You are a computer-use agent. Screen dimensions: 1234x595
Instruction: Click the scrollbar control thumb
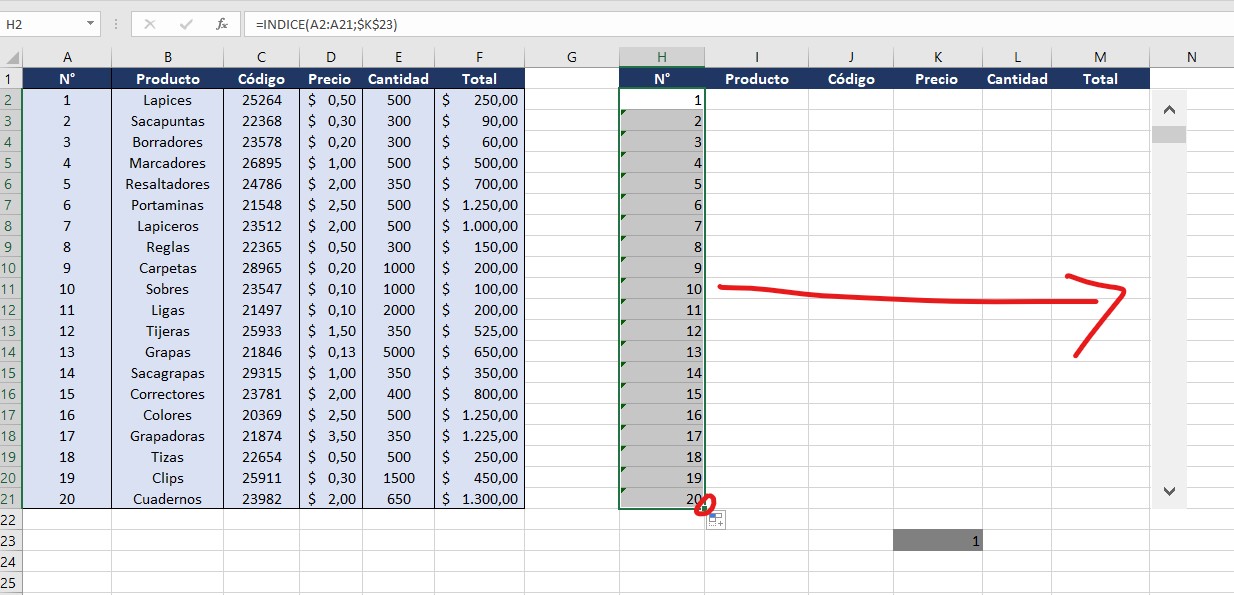point(1168,135)
